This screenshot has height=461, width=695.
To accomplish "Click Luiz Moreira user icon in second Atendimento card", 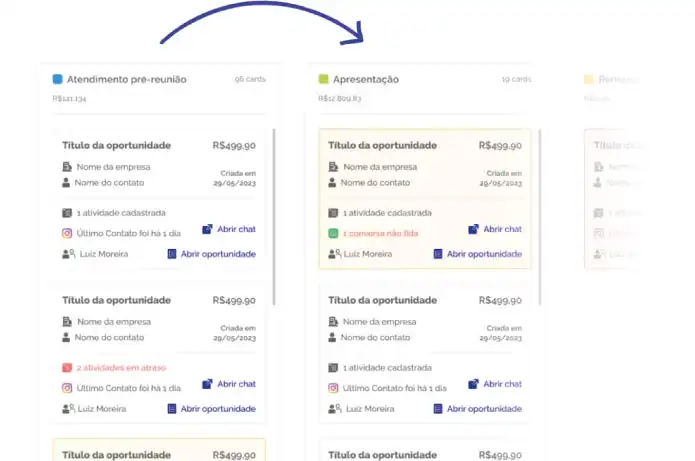I will (68, 409).
